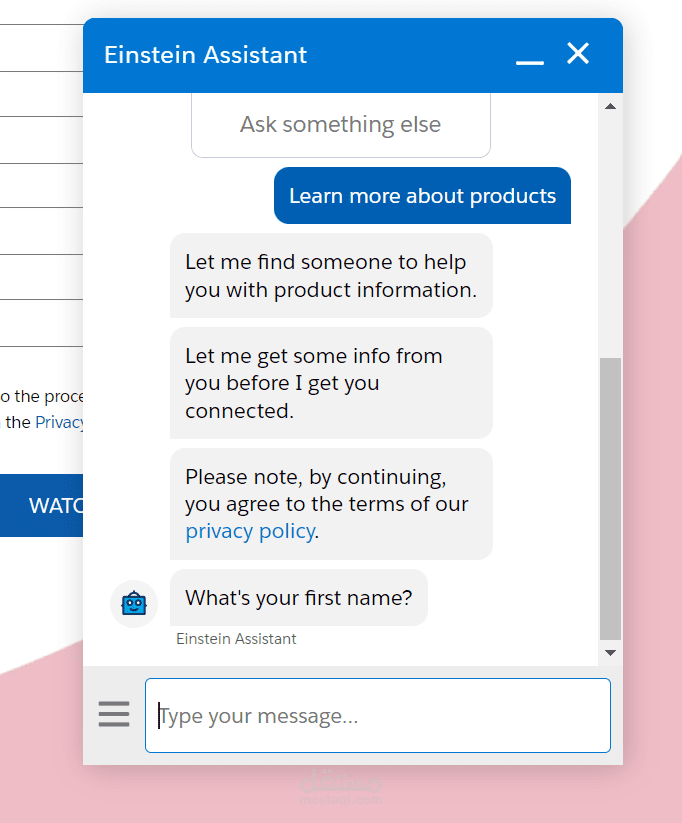Click the chat scrollbar down arrow

(x=610, y=653)
